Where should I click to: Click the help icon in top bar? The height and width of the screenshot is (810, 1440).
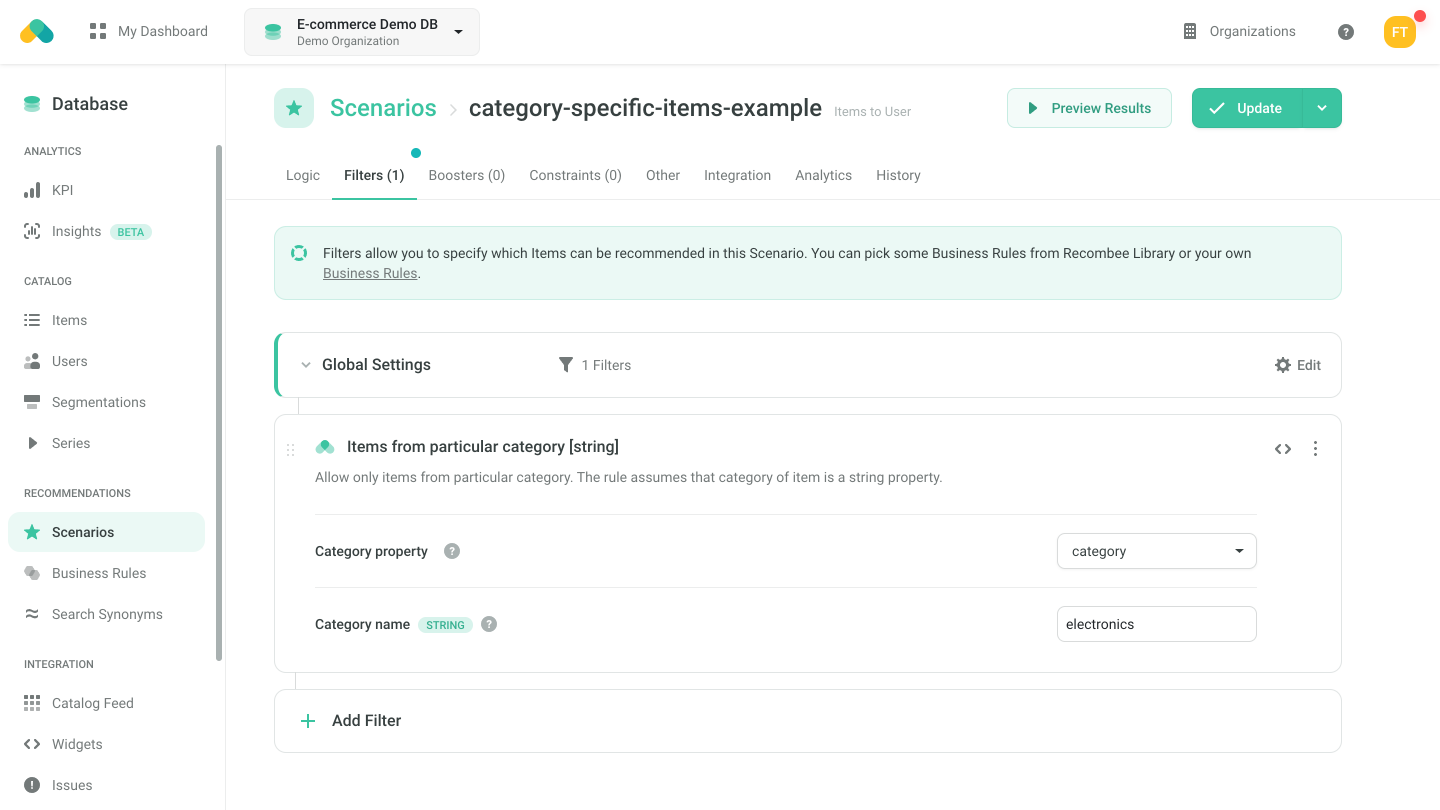tap(1346, 32)
